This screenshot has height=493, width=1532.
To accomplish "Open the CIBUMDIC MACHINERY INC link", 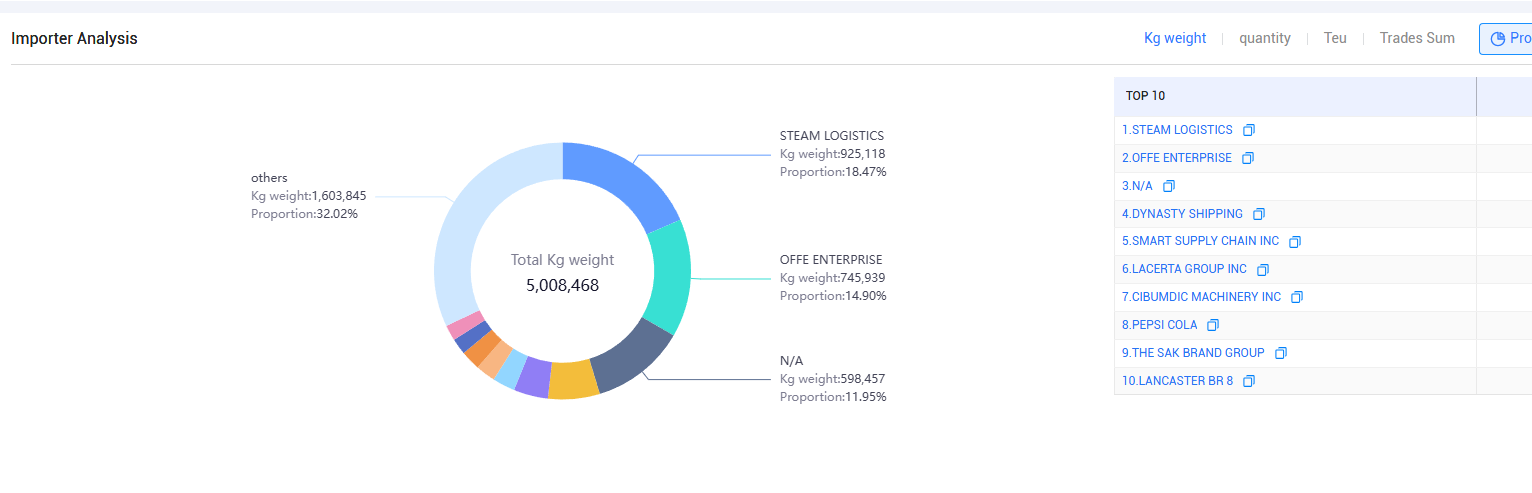I will coord(1201,297).
